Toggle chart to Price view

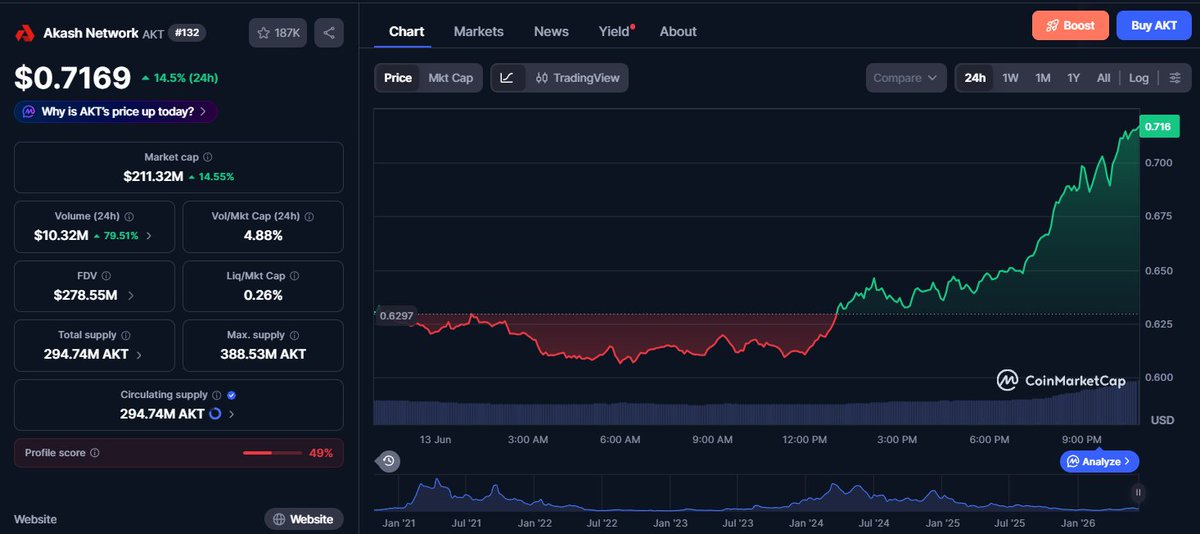coord(398,78)
